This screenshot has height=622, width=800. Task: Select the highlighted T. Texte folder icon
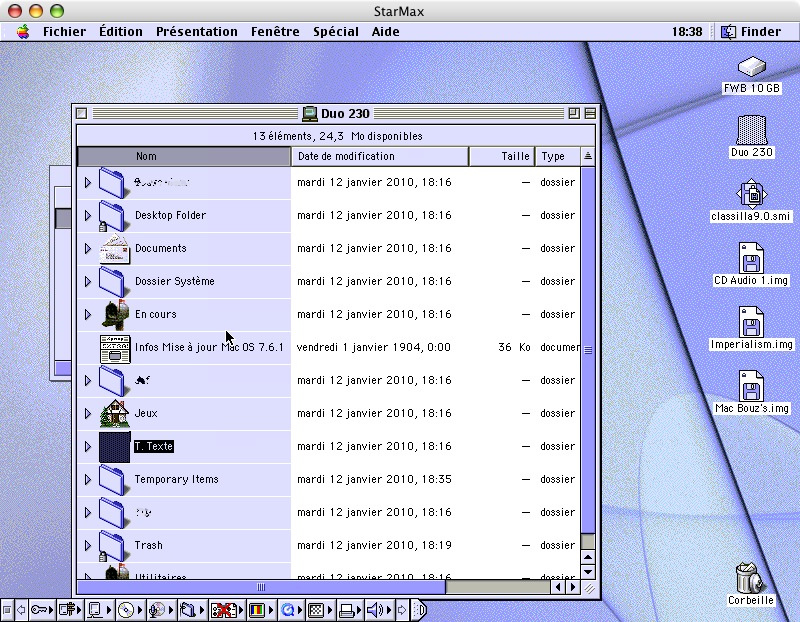pos(114,446)
